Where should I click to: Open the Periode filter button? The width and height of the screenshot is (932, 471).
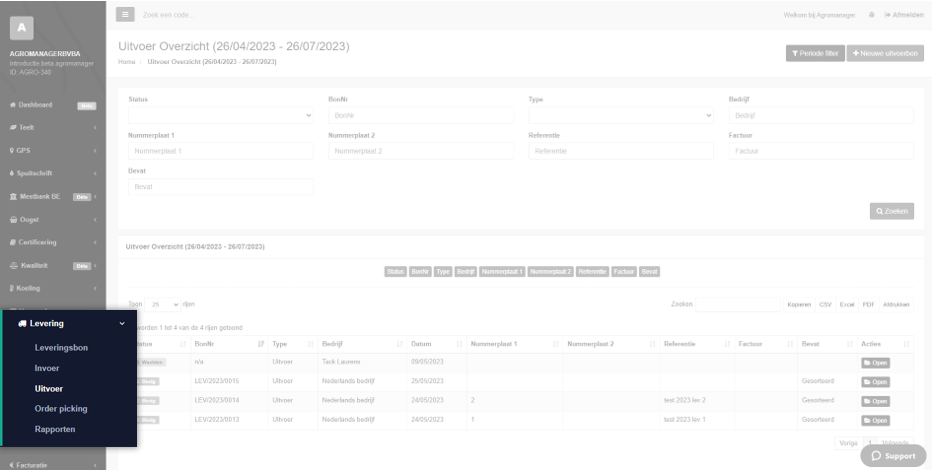[815, 54]
